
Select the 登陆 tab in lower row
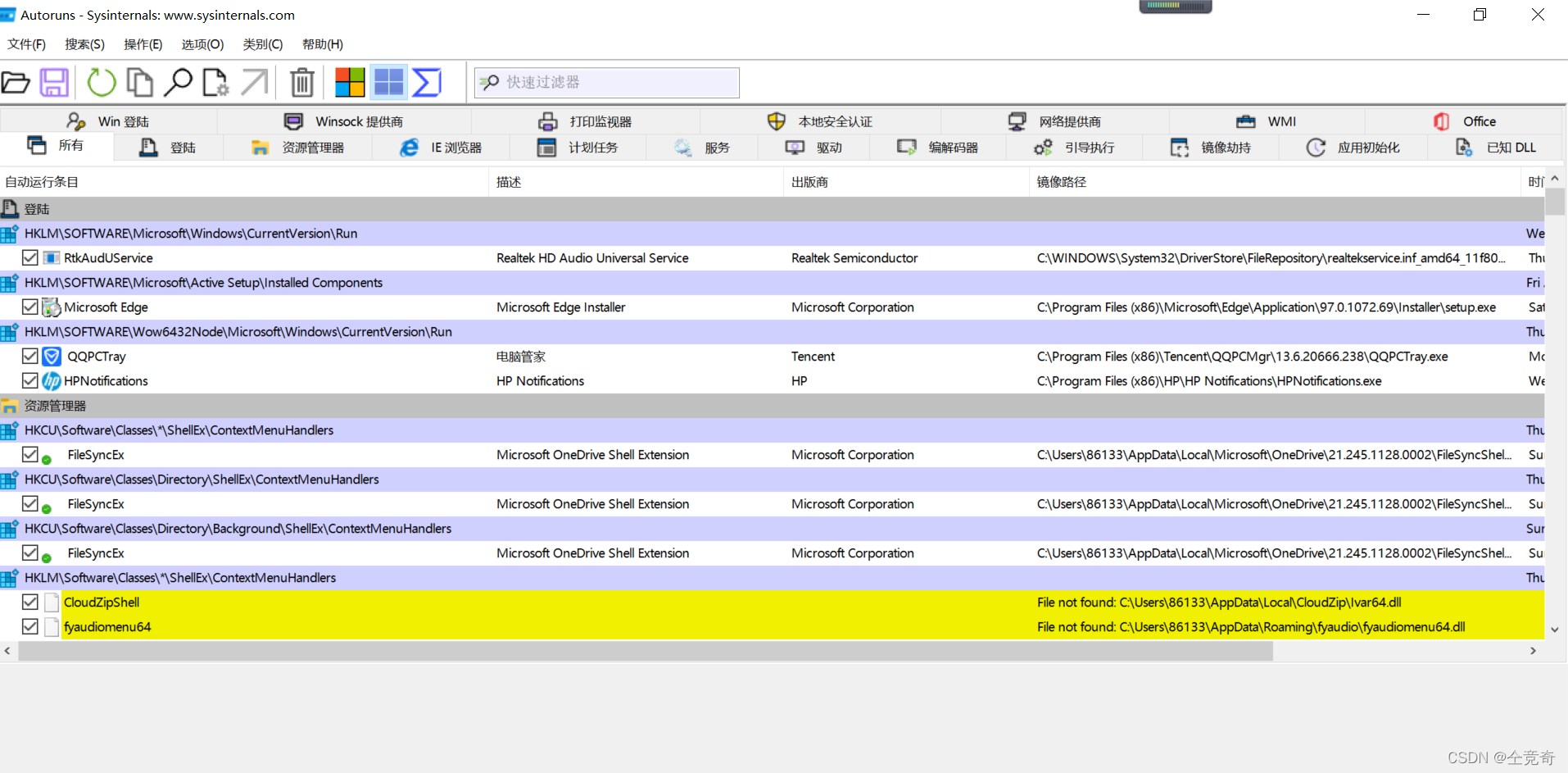(169, 148)
